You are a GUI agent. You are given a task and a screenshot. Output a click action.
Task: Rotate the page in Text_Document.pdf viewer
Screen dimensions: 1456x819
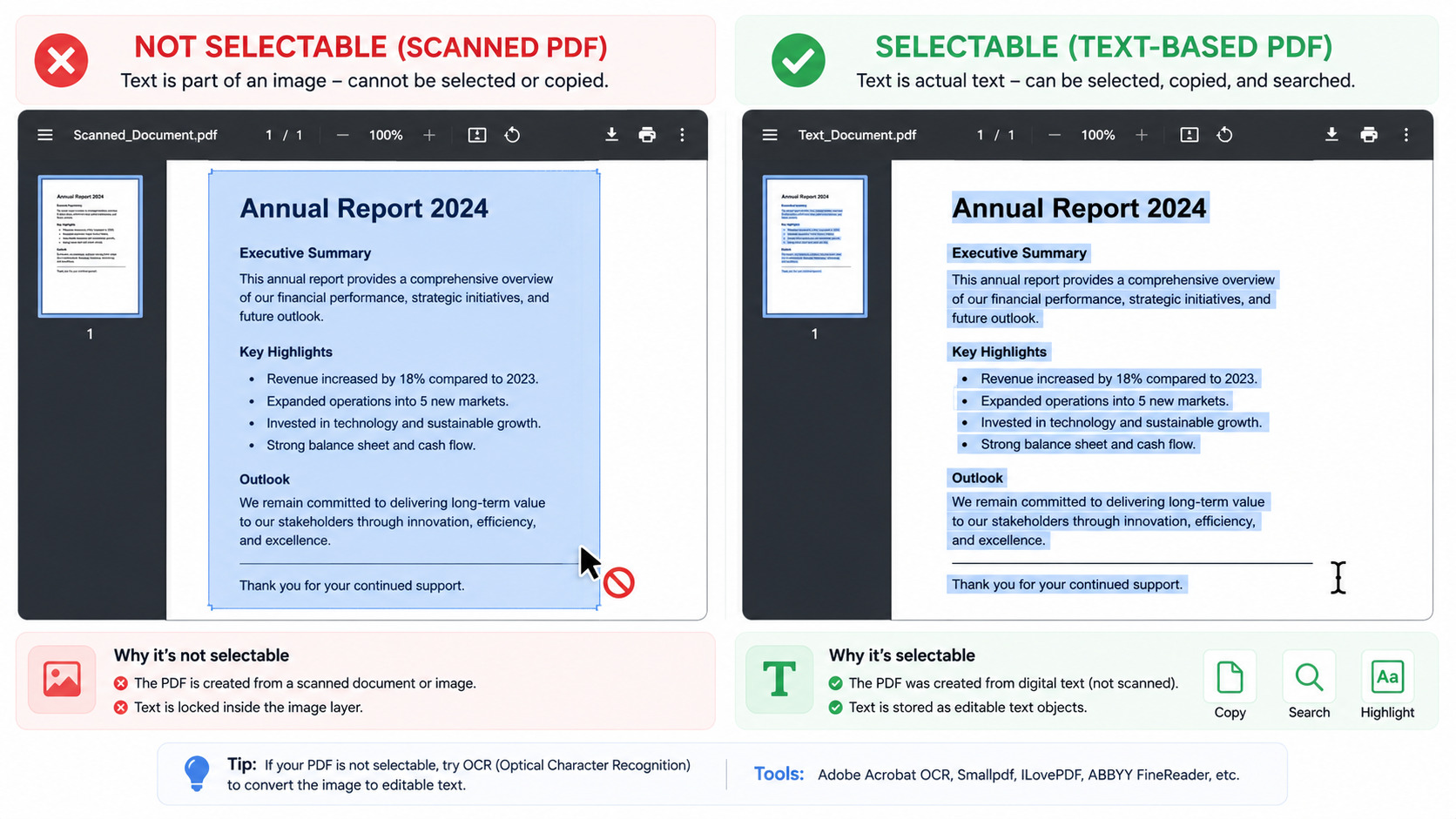[x=1224, y=135]
